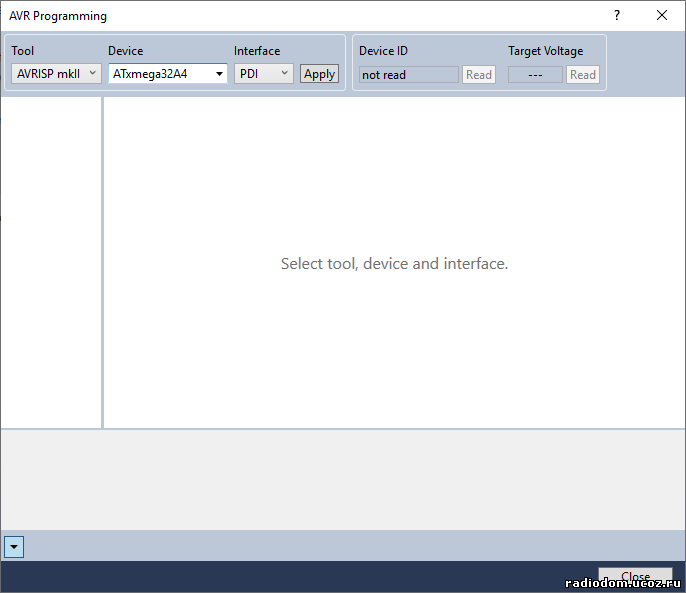This screenshot has width=686, height=593.
Task: Click the Apply button
Action: 319,74
